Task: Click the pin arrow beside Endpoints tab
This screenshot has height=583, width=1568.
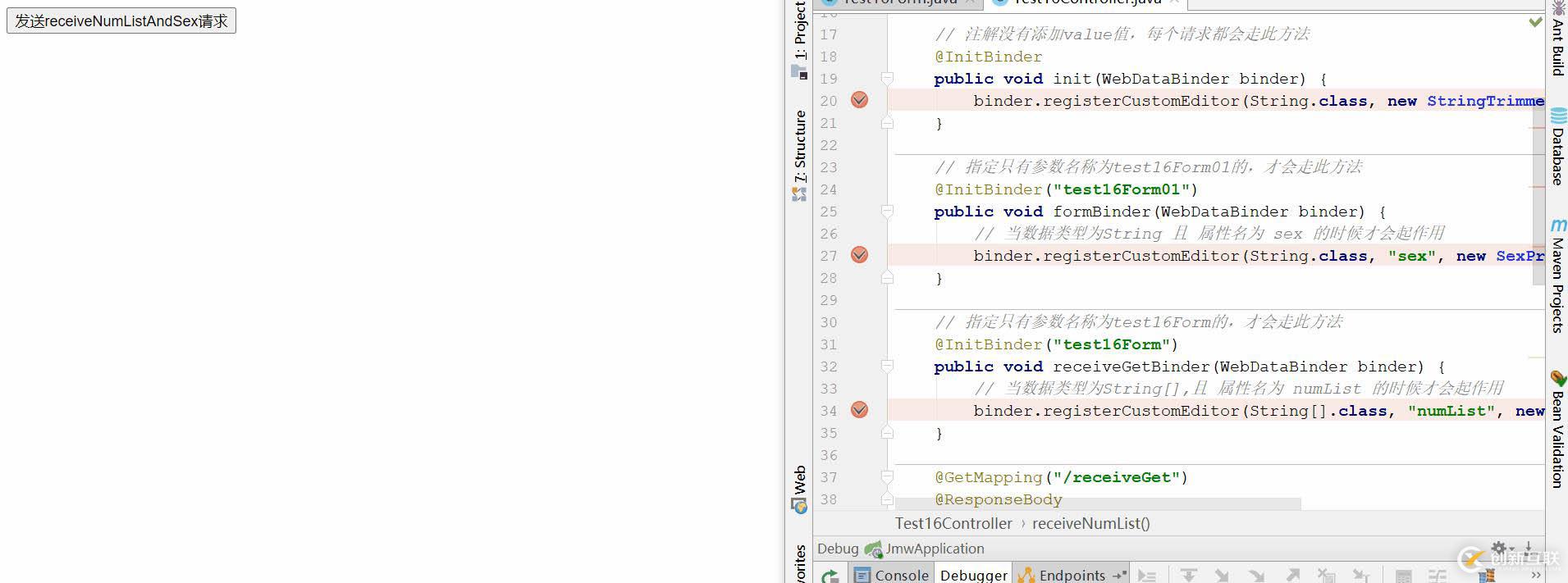Action: coord(1119,575)
